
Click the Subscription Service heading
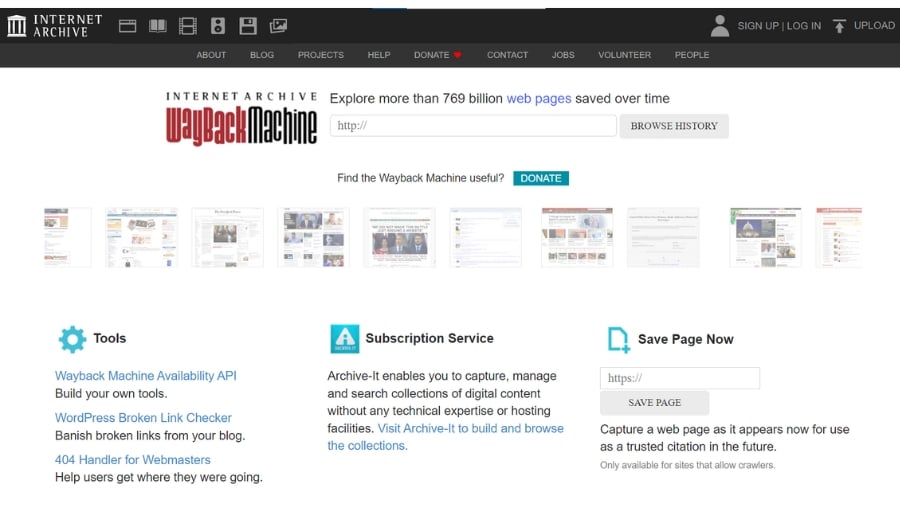pyautogui.click(x=429, y=339)
